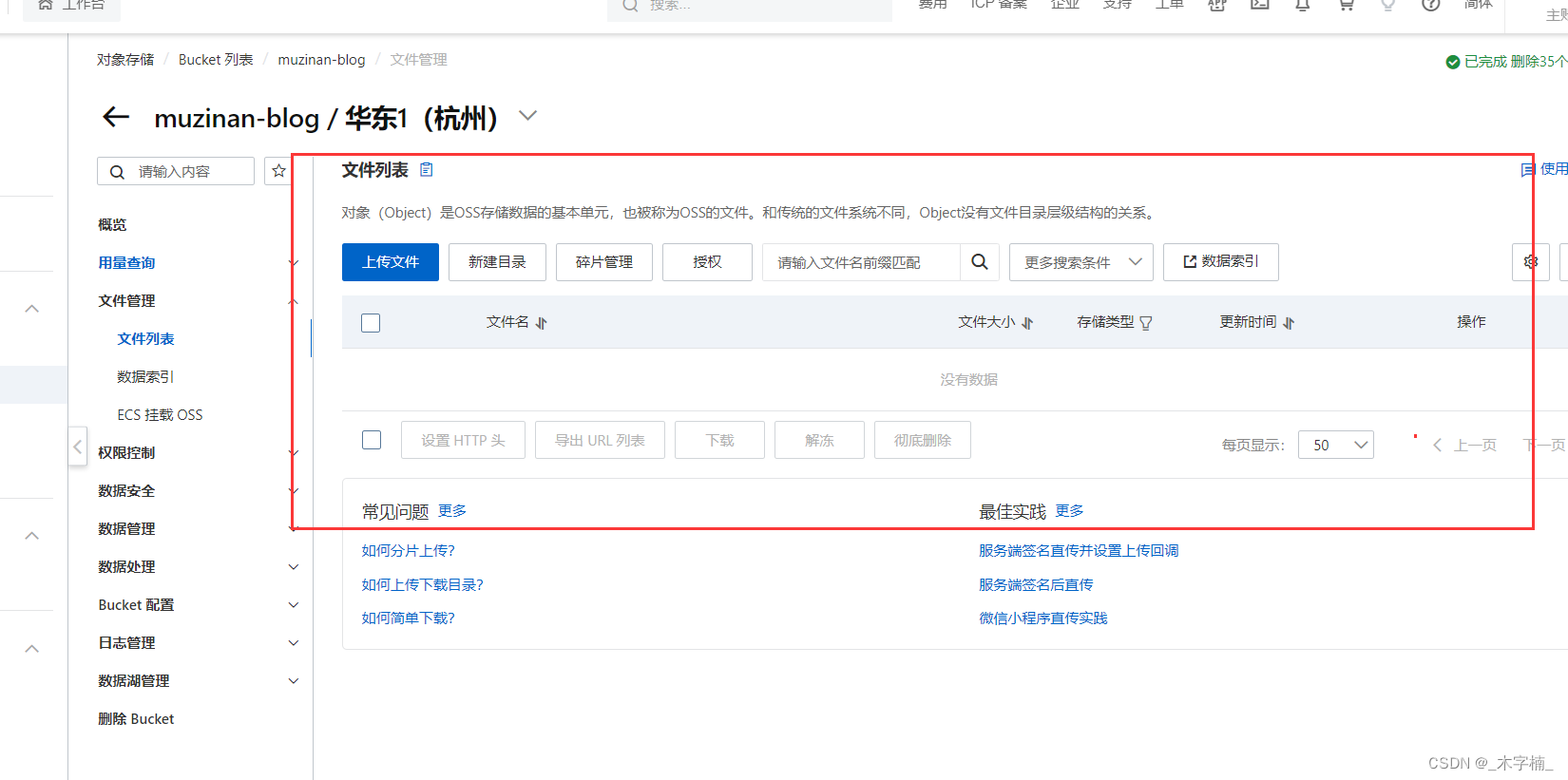The image size is (1568, 780).
Task: Click the 授权 button
Action: 707,262
